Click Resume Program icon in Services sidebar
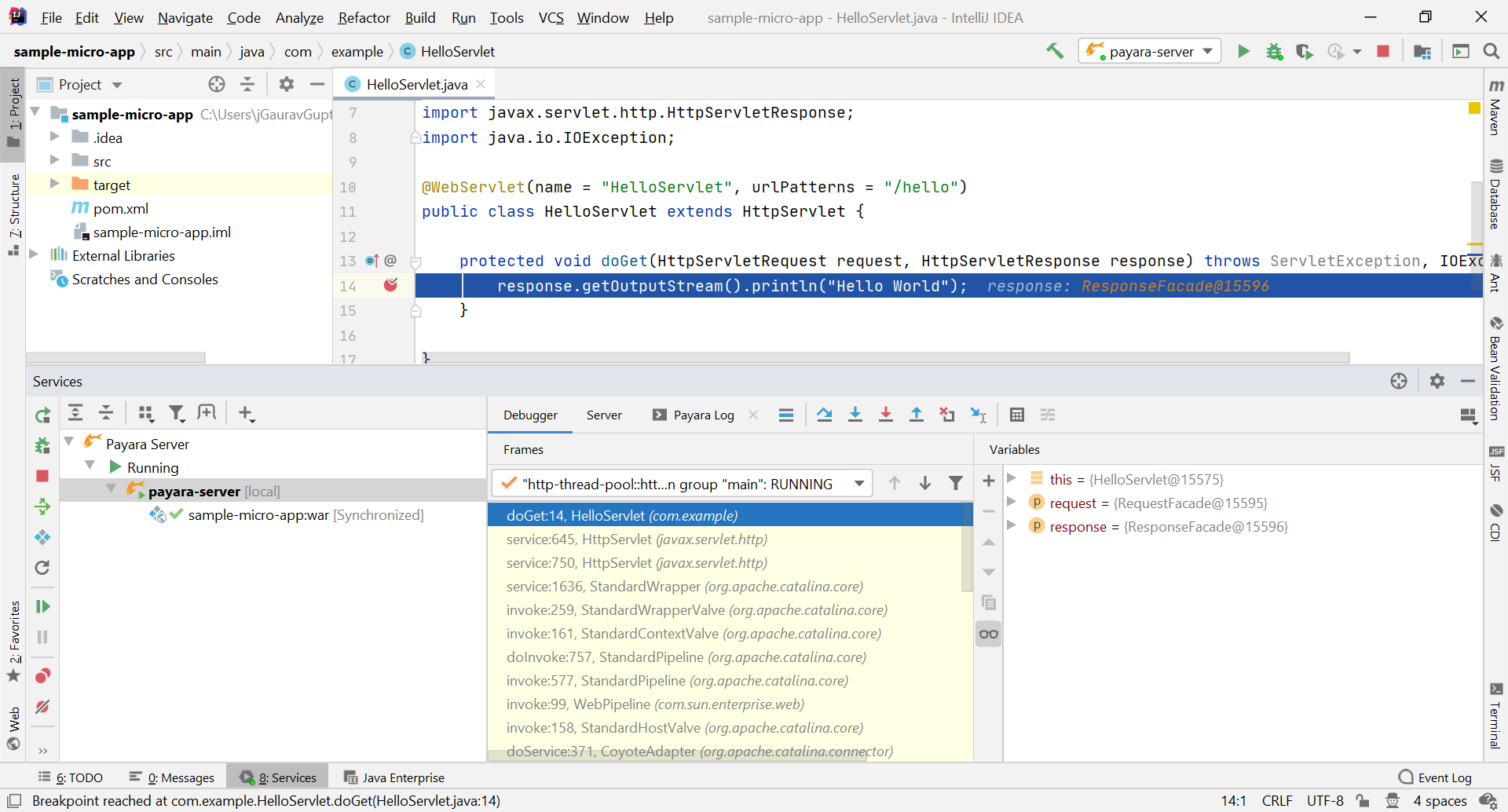Screen dimensions: 1508x812 click(42, 606)
